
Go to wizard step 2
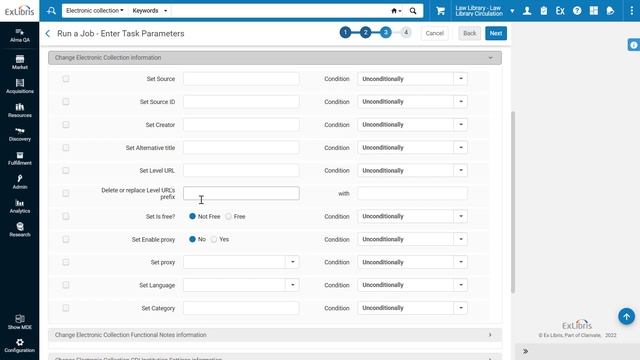pos(365,32)
